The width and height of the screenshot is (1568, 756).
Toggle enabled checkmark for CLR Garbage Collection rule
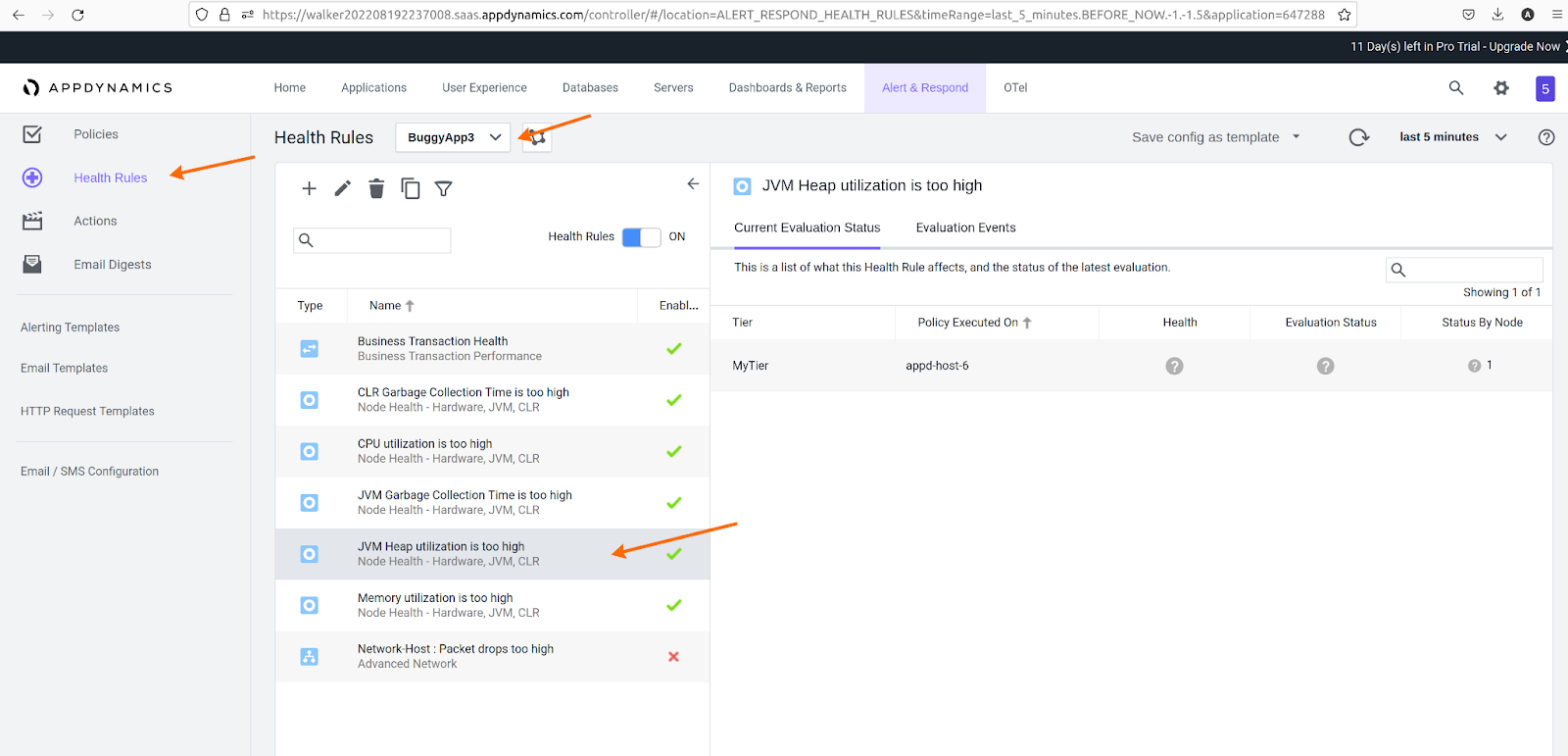pos(674,400)
